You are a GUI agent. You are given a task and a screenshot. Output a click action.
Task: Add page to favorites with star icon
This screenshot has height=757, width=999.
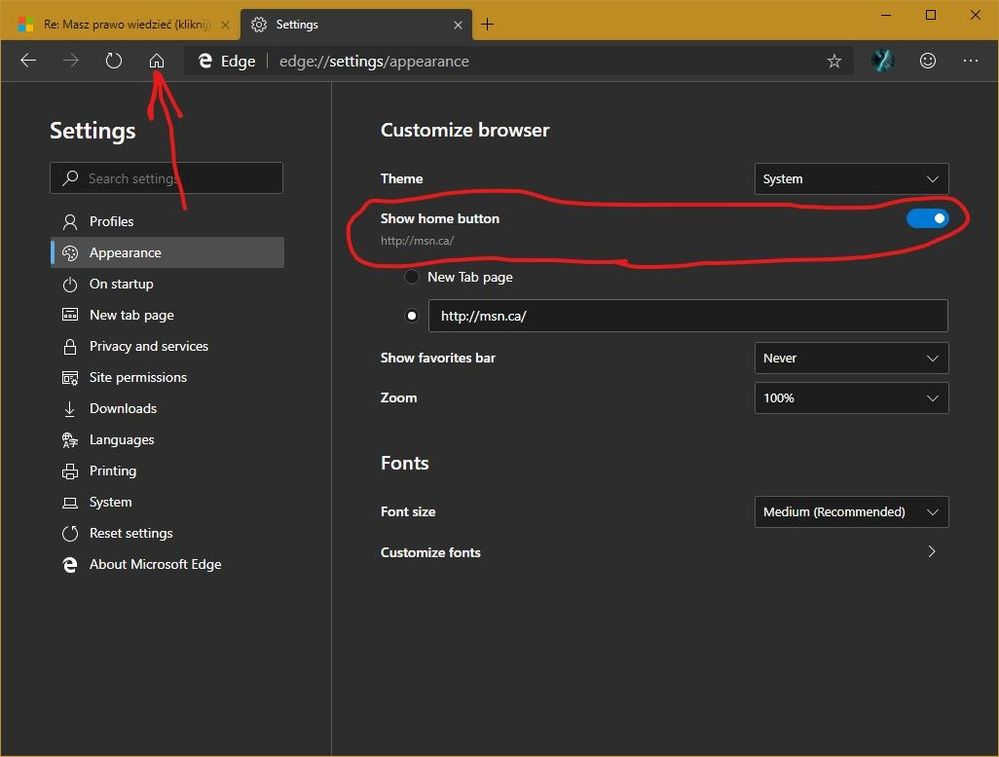pyautogui.click(x=834, y=61)
